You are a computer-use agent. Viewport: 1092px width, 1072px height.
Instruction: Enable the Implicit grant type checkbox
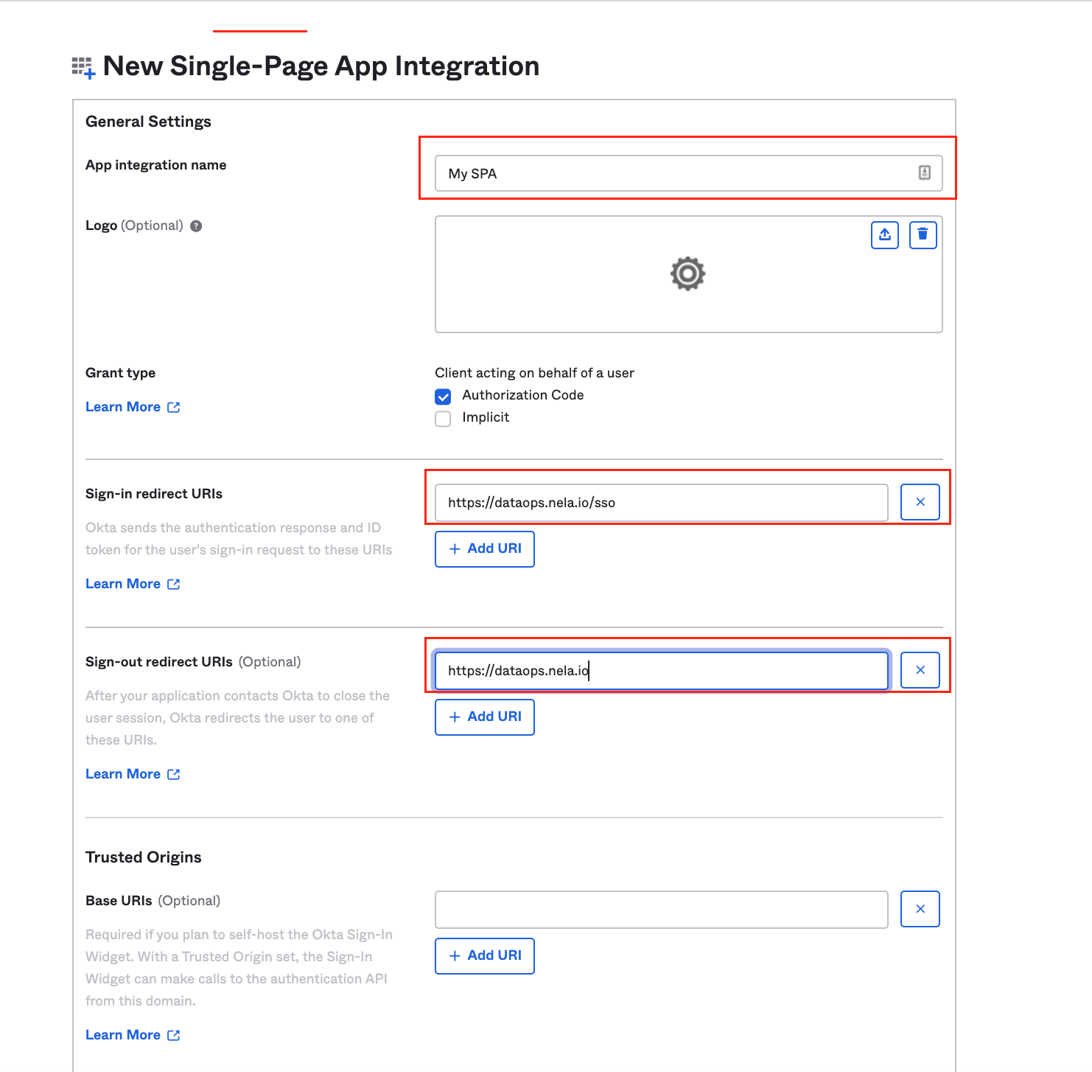pos(443,419)
